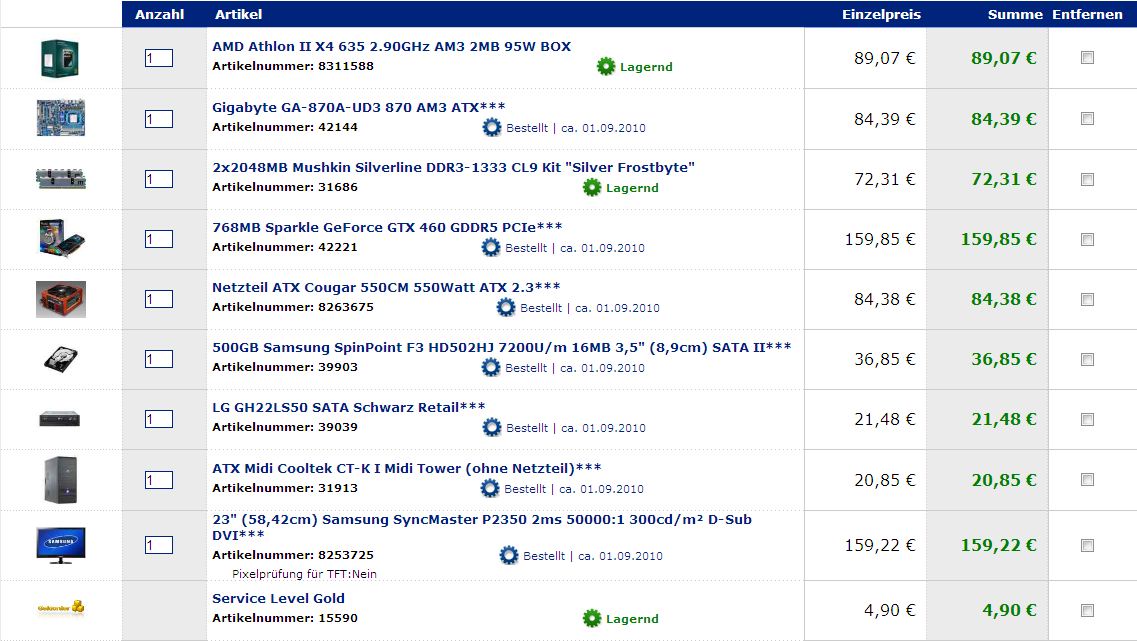Tick the remove checkbox for Gigabyte GA-870A-UD3
Screen dimensions: 1137x641
tap(1087, 118)
